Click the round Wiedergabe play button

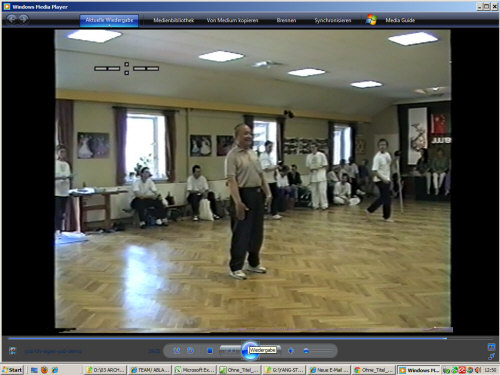coord(250,351)
